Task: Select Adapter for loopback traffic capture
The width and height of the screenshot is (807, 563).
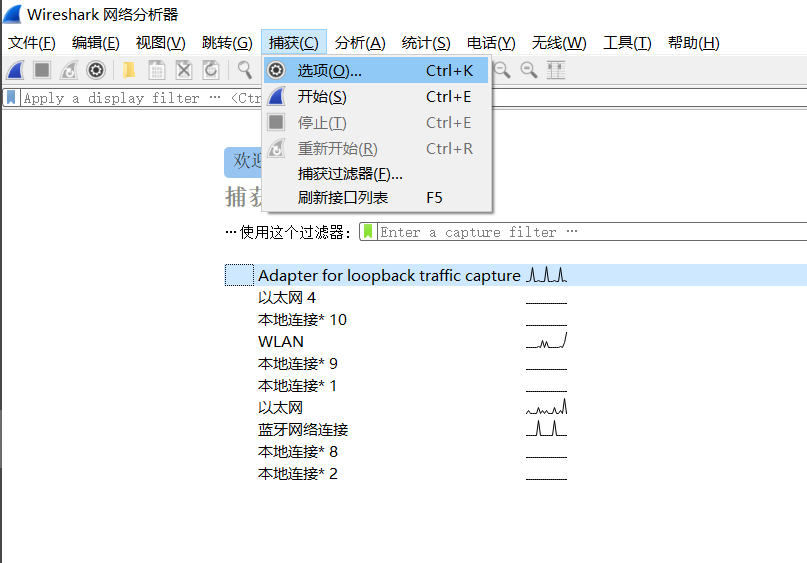Action: click(516, 275)
